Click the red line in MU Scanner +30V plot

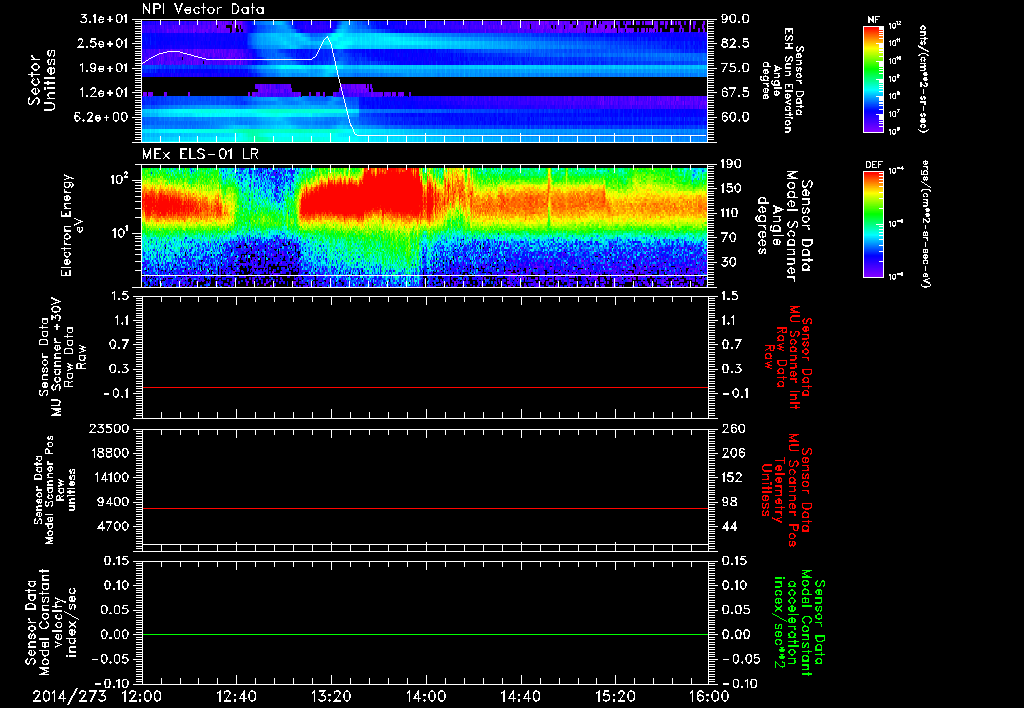[425, 387]
